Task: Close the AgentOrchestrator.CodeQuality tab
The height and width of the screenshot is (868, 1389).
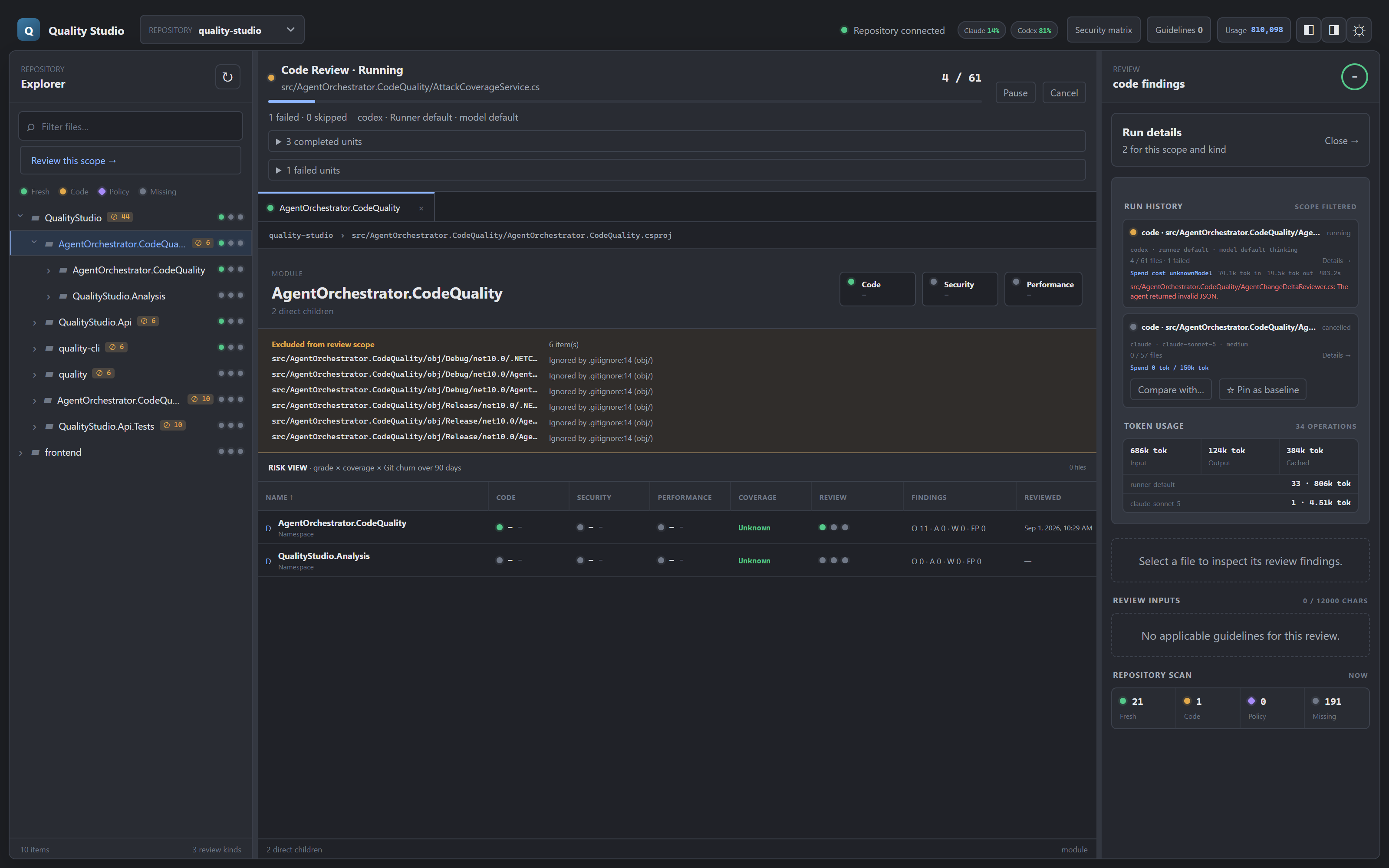Action: click(421, 208)
